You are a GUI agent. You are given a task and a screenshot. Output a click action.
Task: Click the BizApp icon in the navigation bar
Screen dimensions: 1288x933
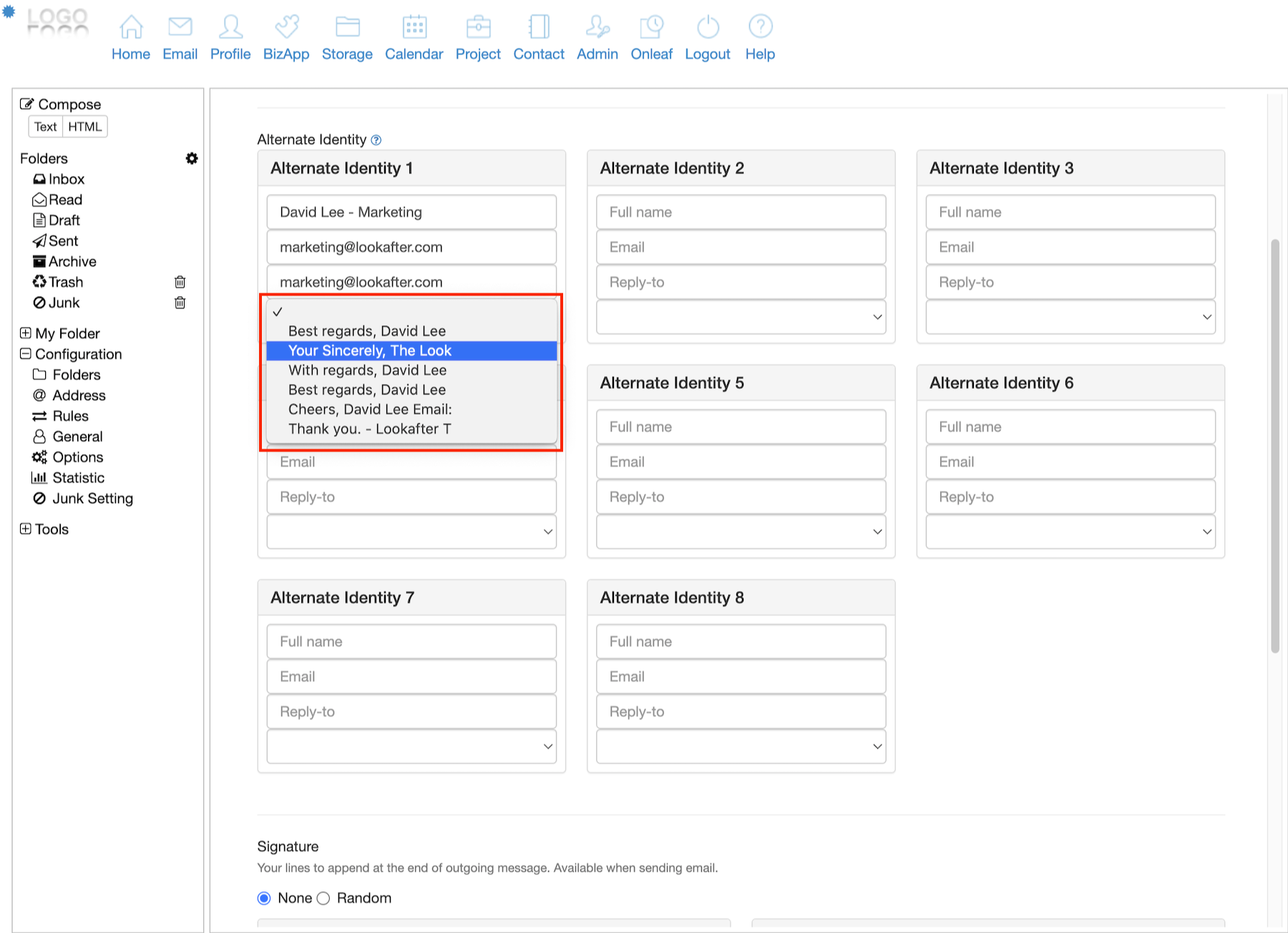pos(286,27)
